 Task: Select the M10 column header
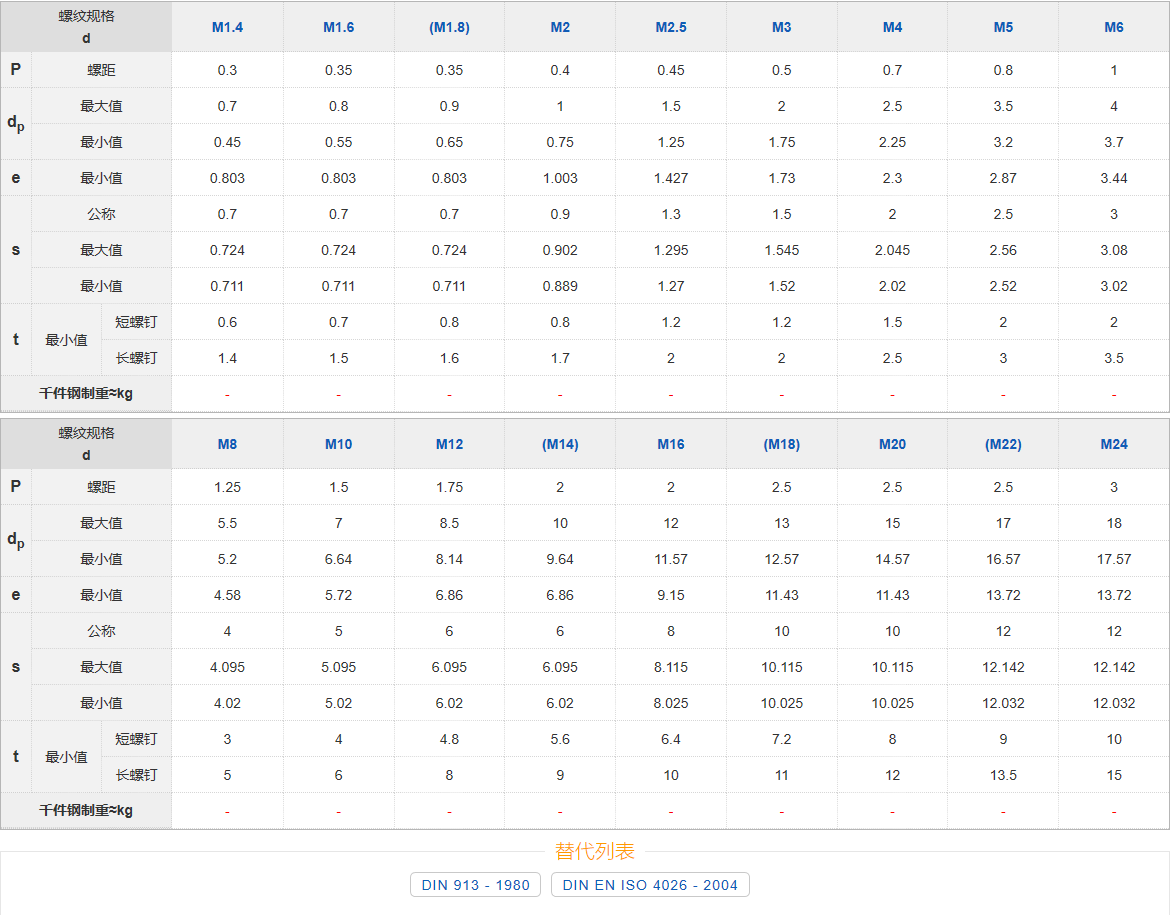pyautogui.click(x=338, y=444)
